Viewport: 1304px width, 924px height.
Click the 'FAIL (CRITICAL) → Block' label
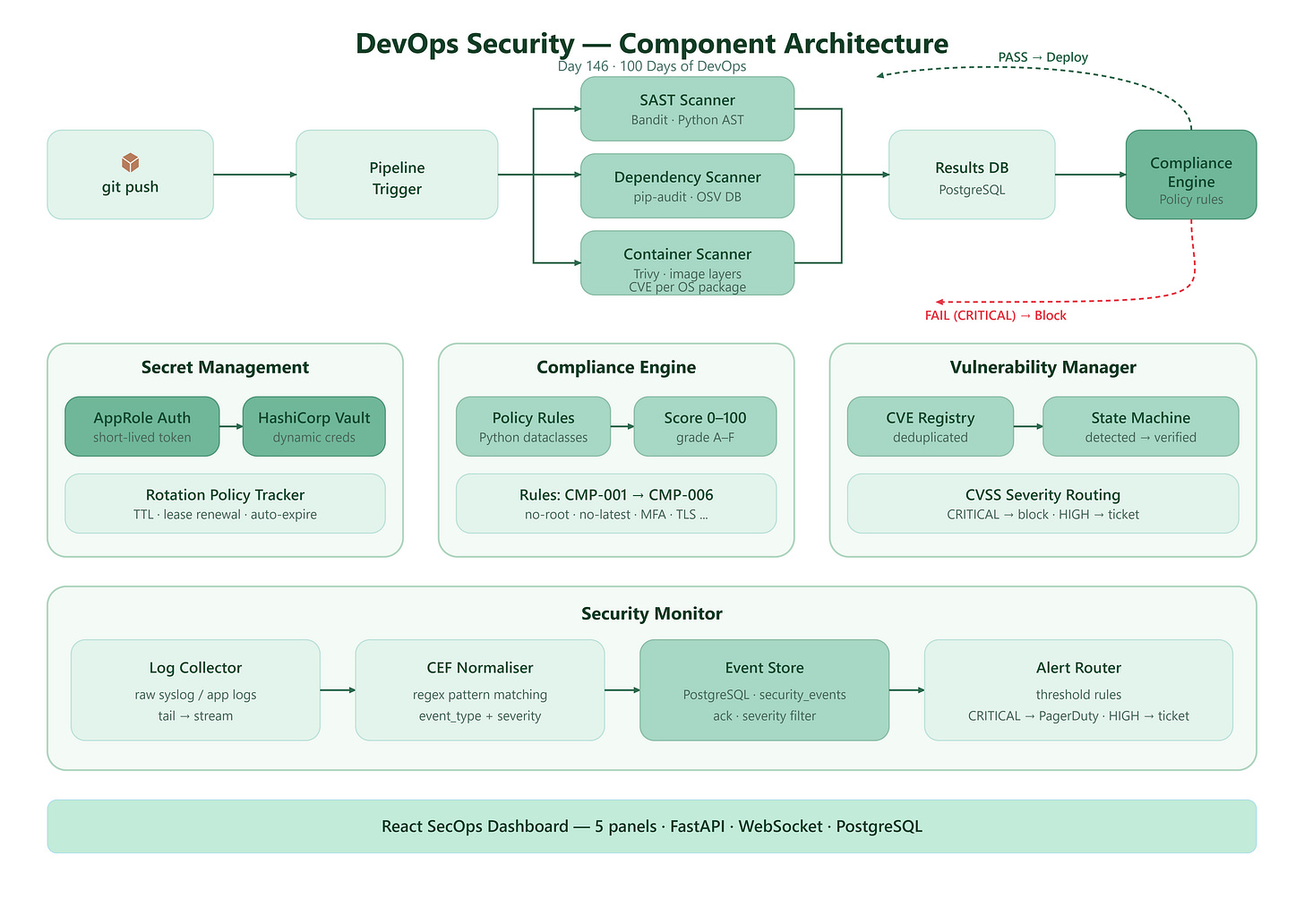(996, 315)
